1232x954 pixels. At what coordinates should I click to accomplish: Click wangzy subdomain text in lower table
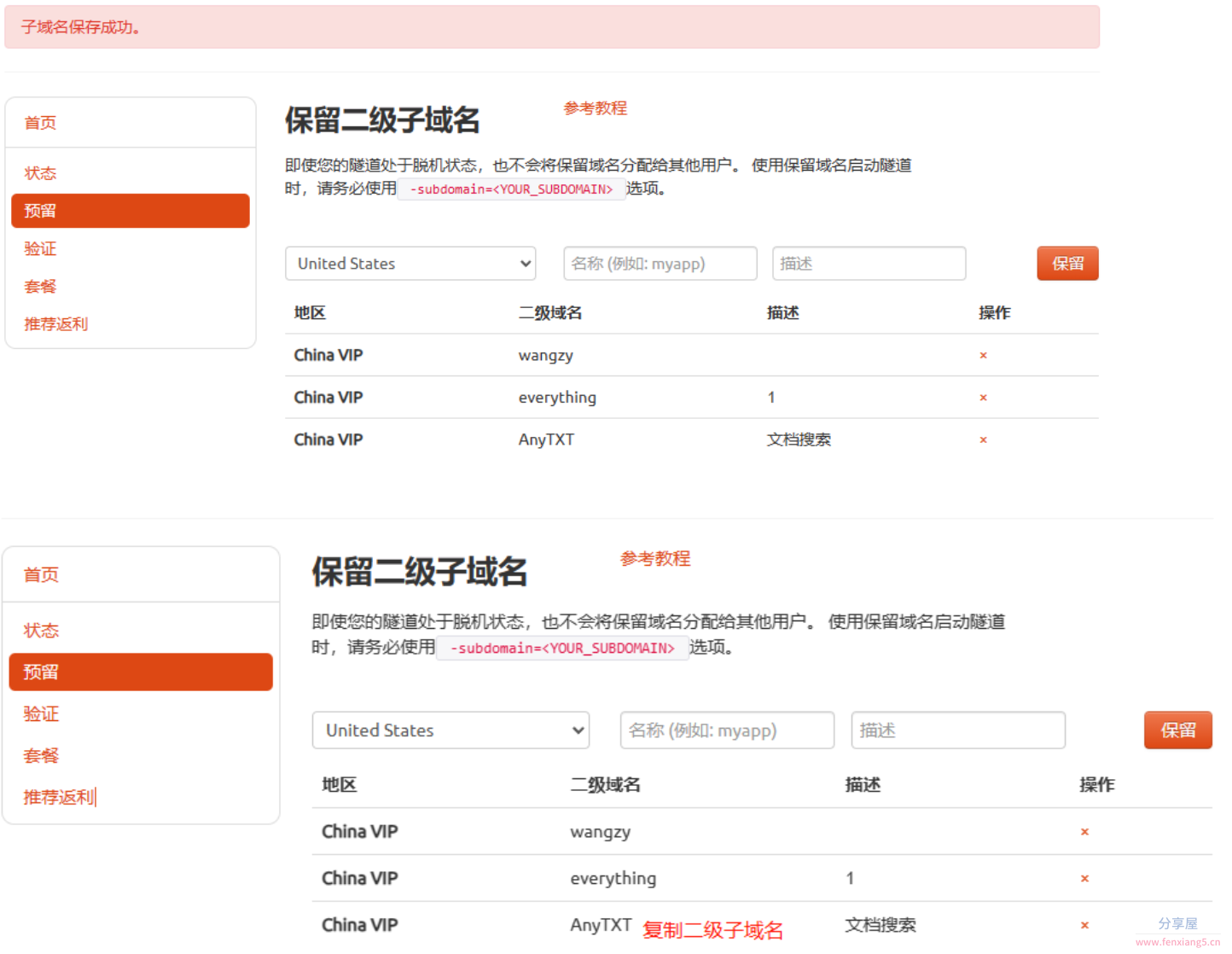(x=601, y=832)
